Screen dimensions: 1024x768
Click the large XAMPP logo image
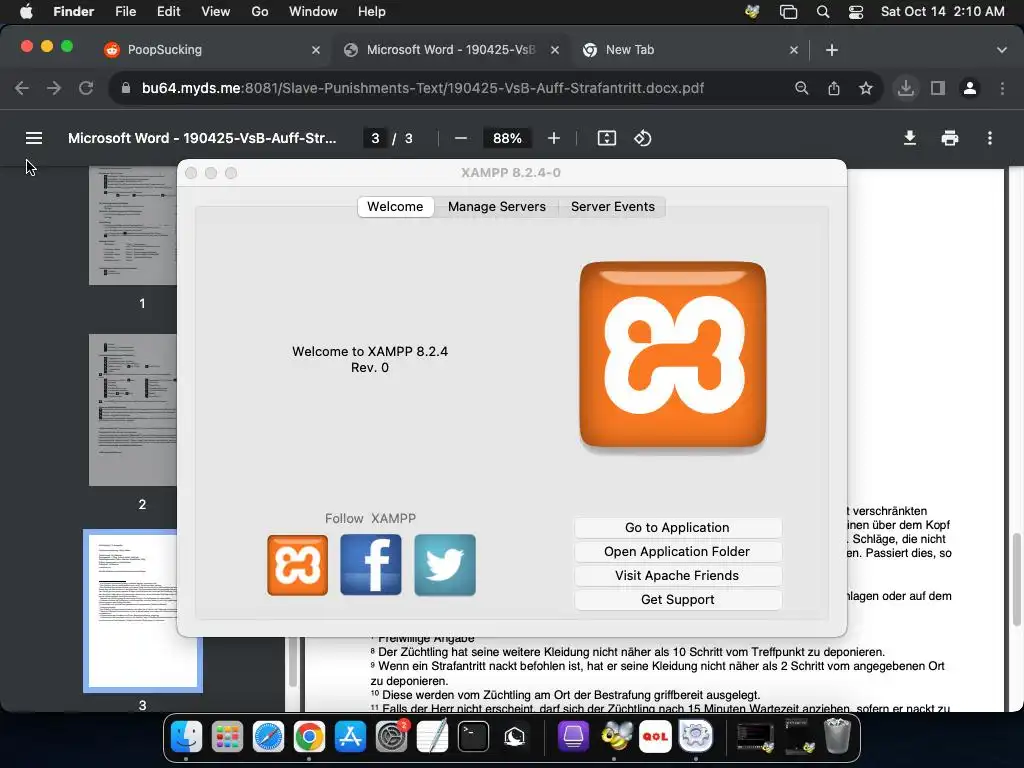click(x=673, y=355)
